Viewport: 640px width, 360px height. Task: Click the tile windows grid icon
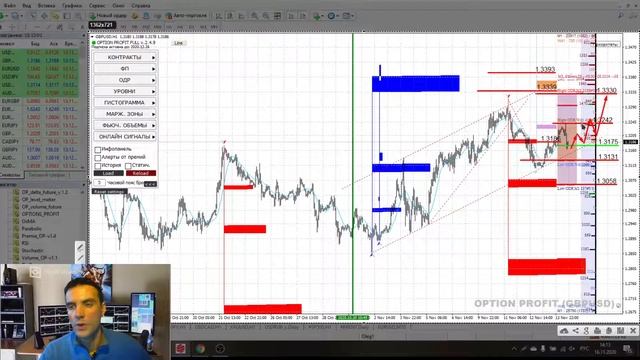(277, 16)
